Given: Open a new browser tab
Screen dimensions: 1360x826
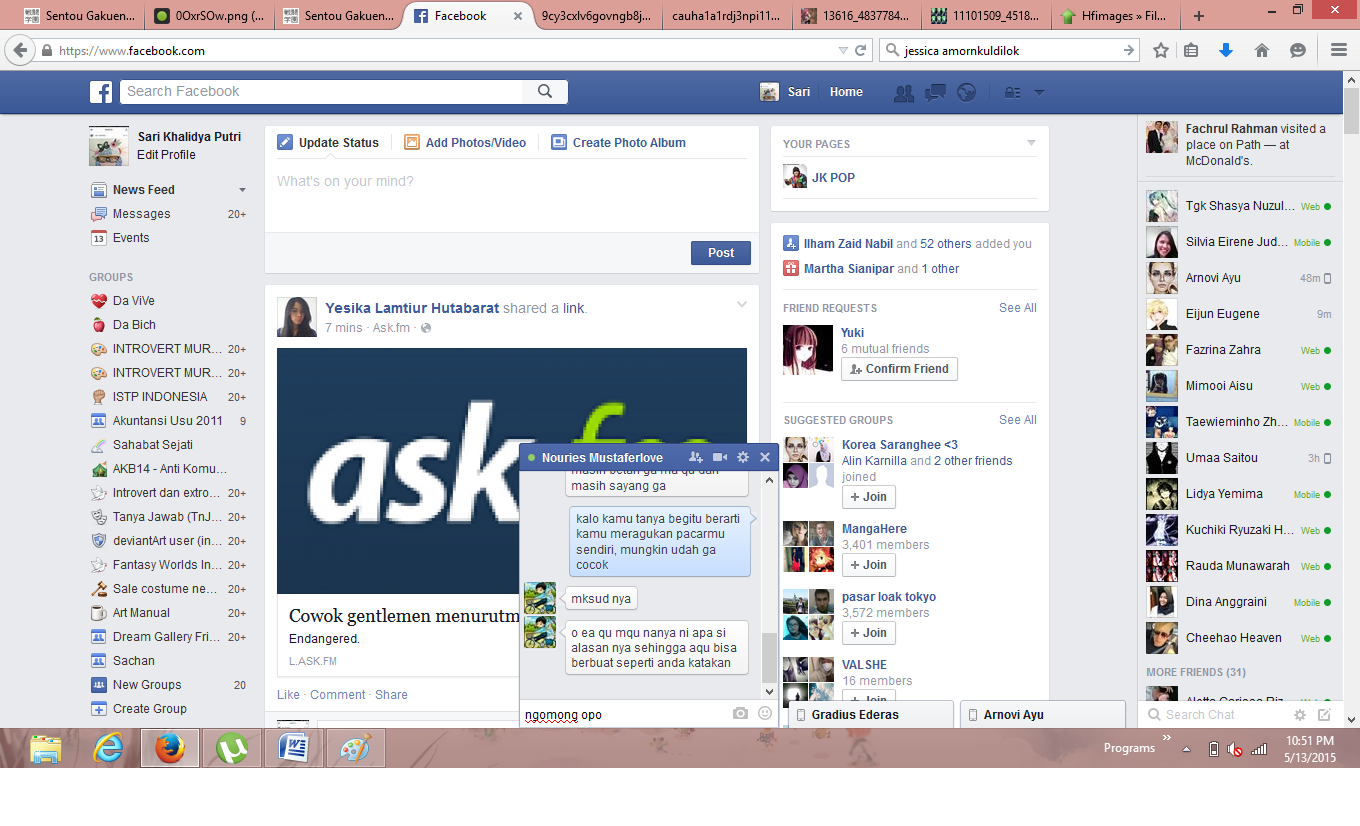Looking at the screenshot, I should 1199,16.
